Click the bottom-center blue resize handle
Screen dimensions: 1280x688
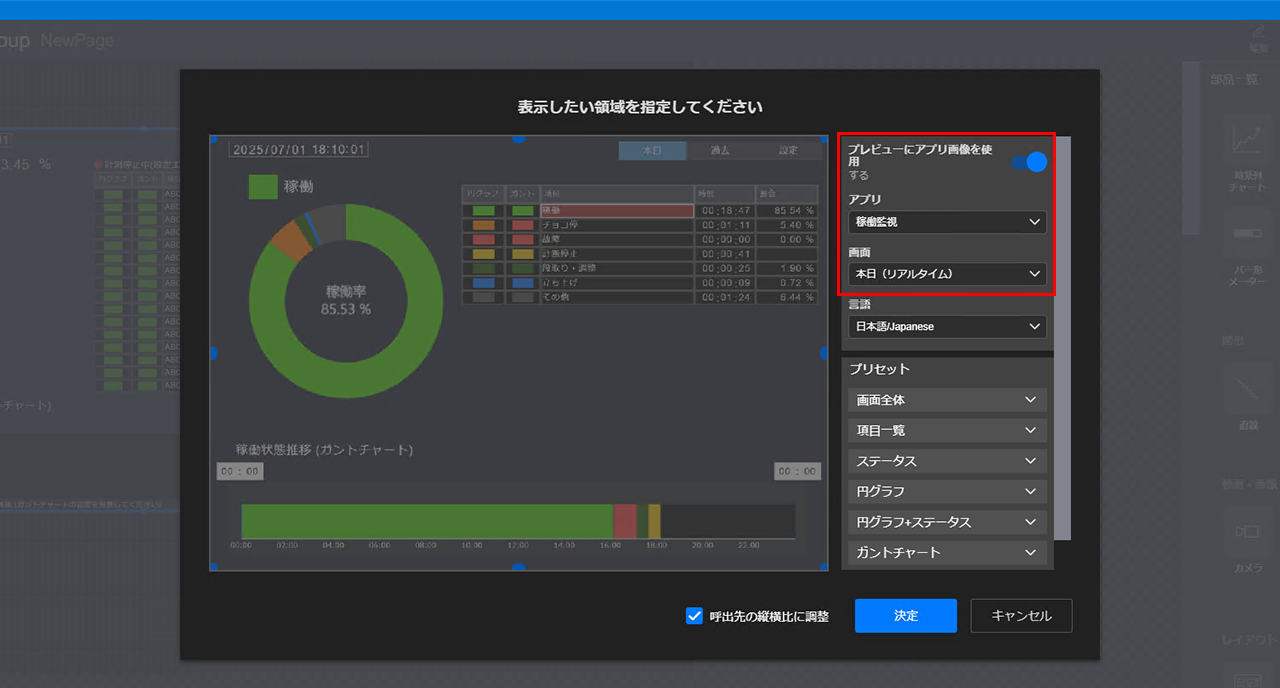click(x=518, y=568)
